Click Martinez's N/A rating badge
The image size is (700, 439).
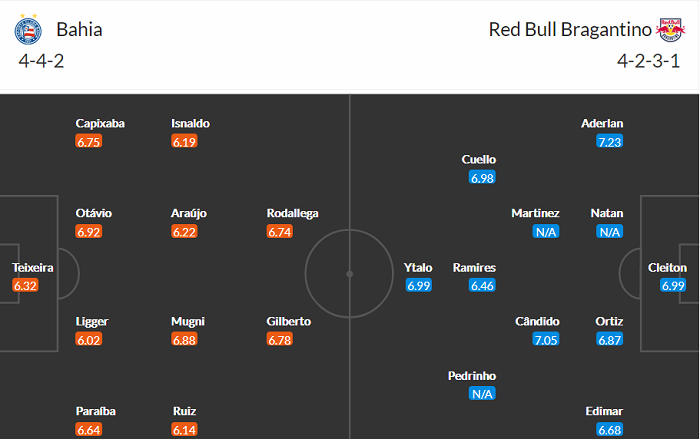click(x=546, y=232)
